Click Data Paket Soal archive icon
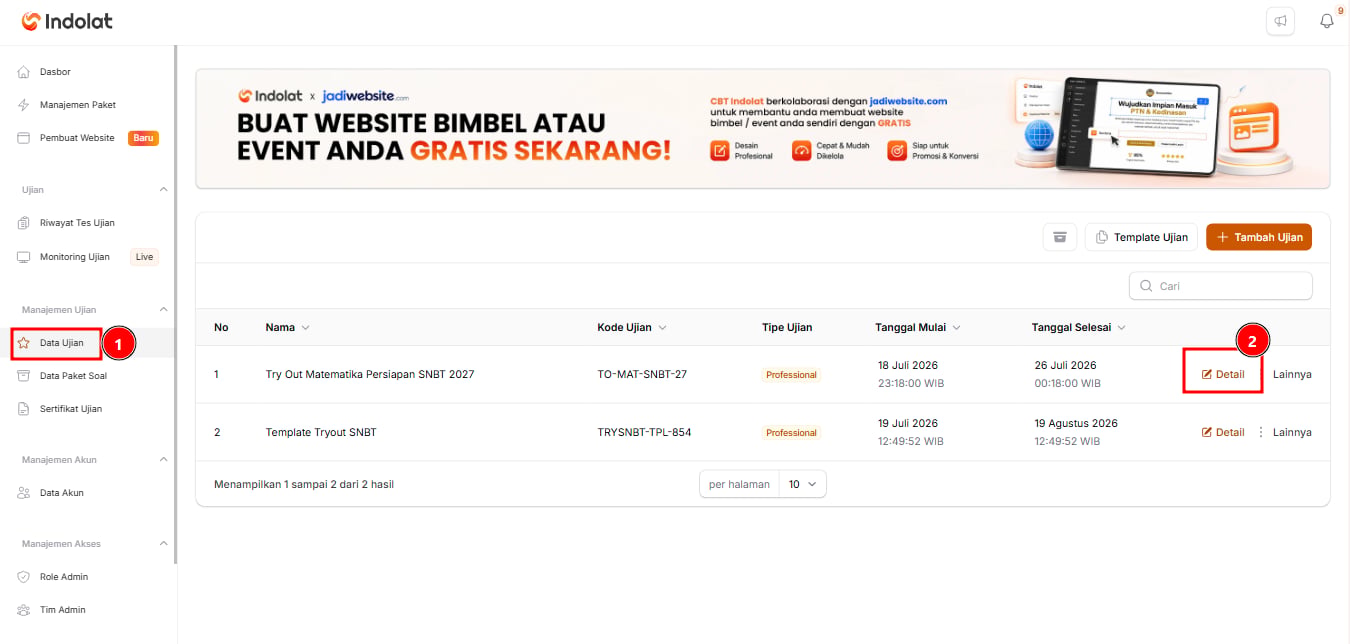This screenshot has width=1350, height=644. (x=24, y=376)
